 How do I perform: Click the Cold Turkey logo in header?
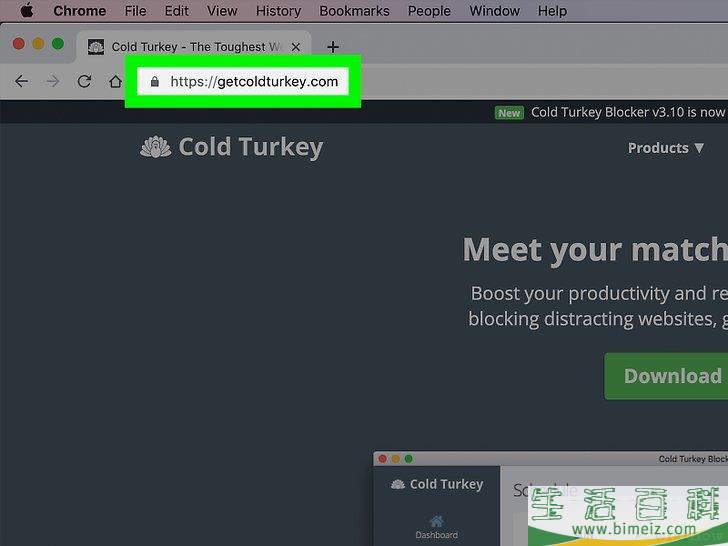pyautogui.click(x=231, y=148)
